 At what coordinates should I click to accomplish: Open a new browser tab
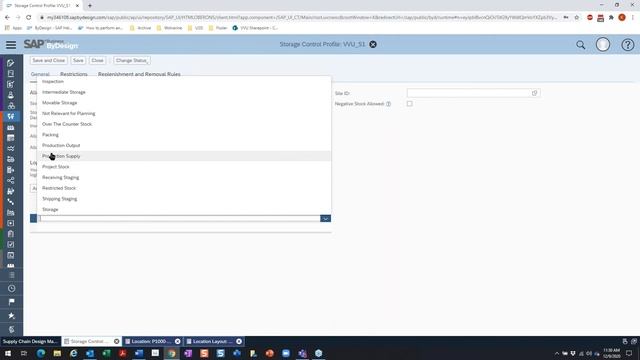[90, 6]
